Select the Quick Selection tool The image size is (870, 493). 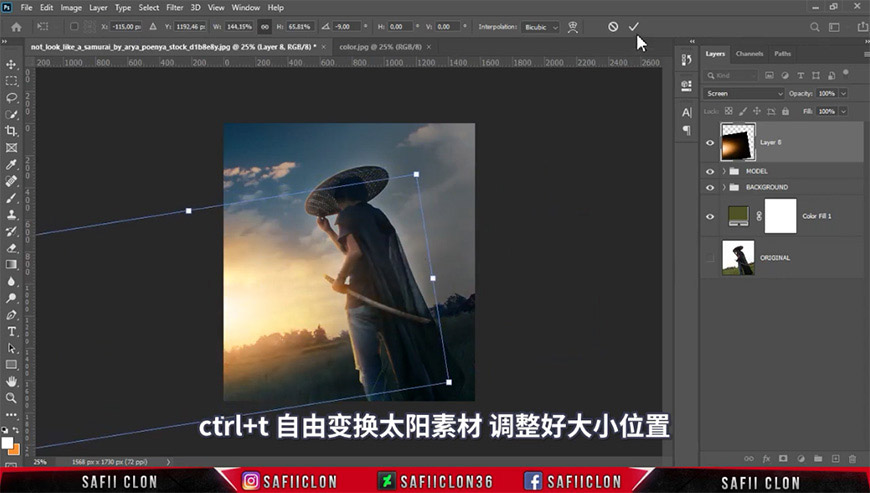11,114
